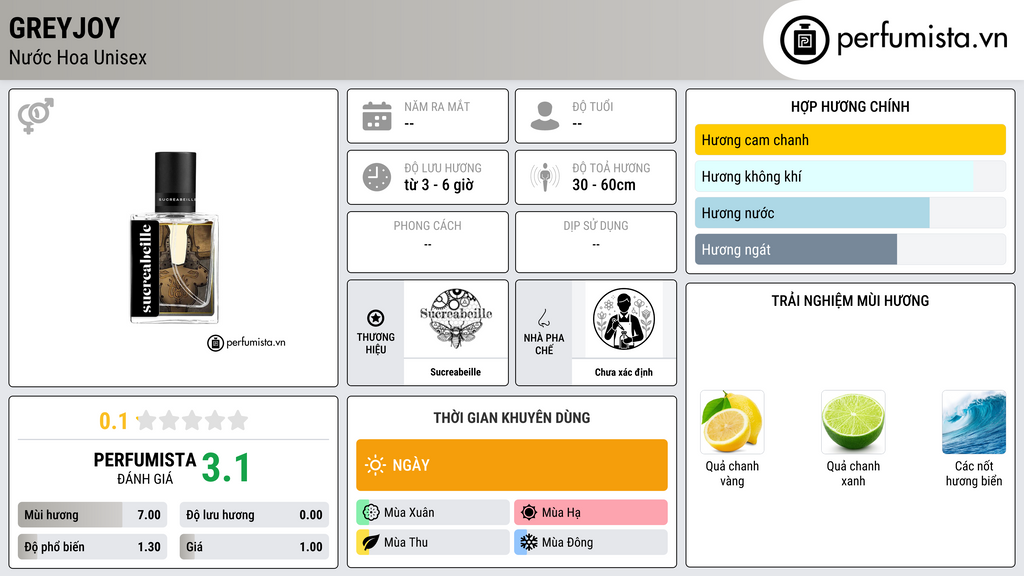Click the Giá 1.00 score bar
Image resolution: width=1024 pixels, height=576 pixels.
[254, 547]
